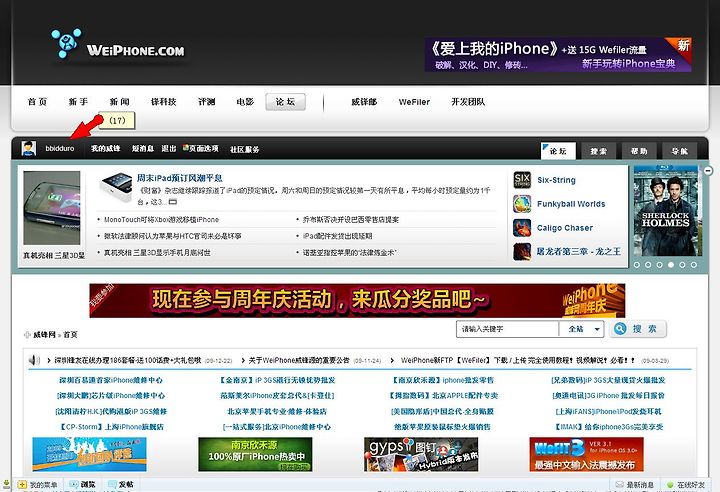Viewport: 720px width, 492px height.
Task: Open the Caligo Chaser link
Action: click(x=565, y=228)
